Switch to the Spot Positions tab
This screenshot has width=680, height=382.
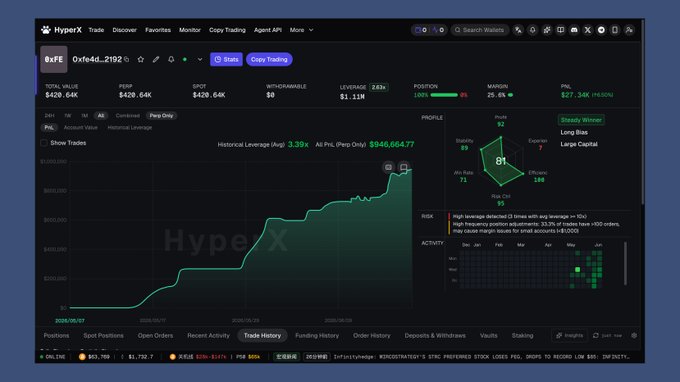coord(103,336)
